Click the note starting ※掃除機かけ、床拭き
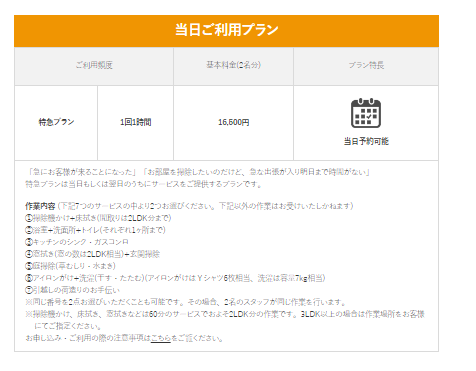This screenshot has width=476, height=371. pos(225,320)
